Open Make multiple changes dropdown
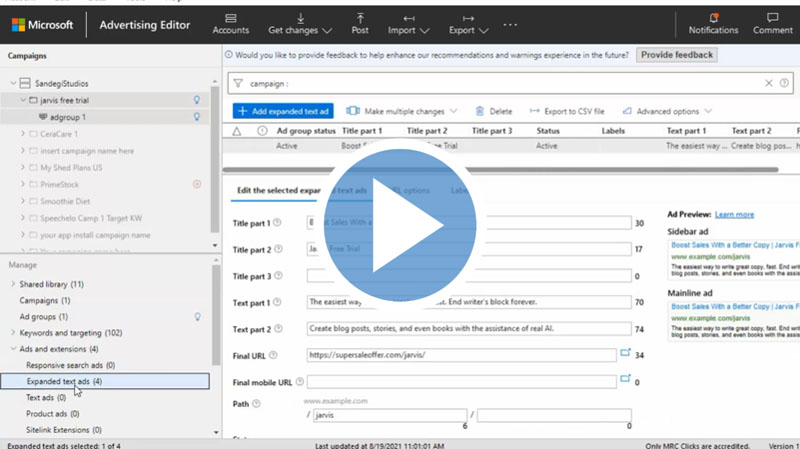 tap(402, 111)
